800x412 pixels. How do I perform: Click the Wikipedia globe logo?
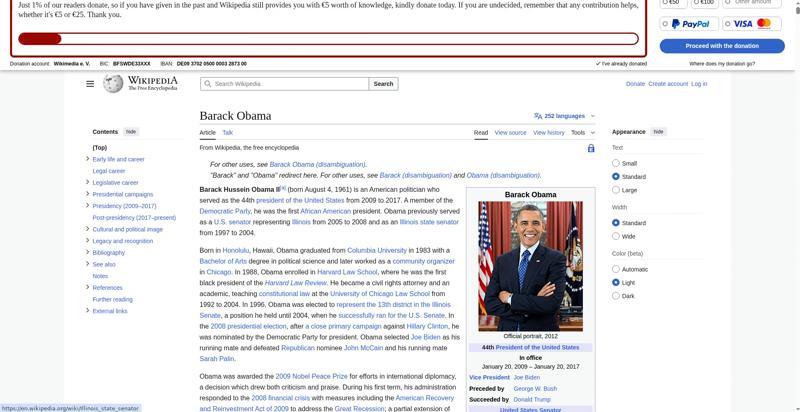tap(114, 84)
